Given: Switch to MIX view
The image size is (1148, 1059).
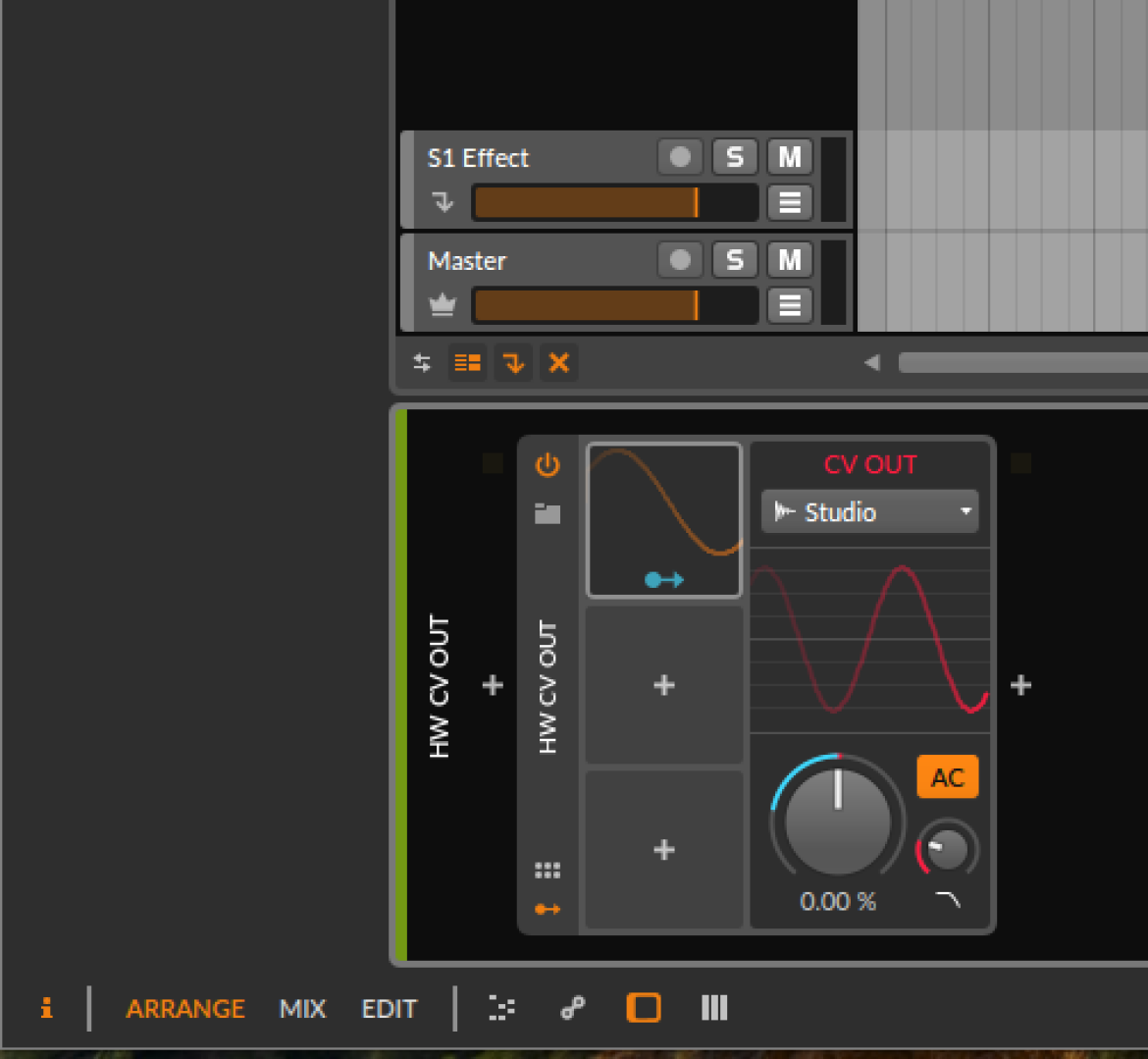Looking at the screenshot, I should pos(302,1009).
